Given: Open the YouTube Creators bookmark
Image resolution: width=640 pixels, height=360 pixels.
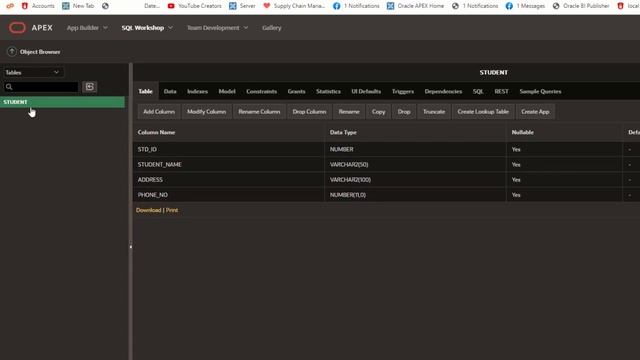Looking at the screenshot, I should click(194, 6).
